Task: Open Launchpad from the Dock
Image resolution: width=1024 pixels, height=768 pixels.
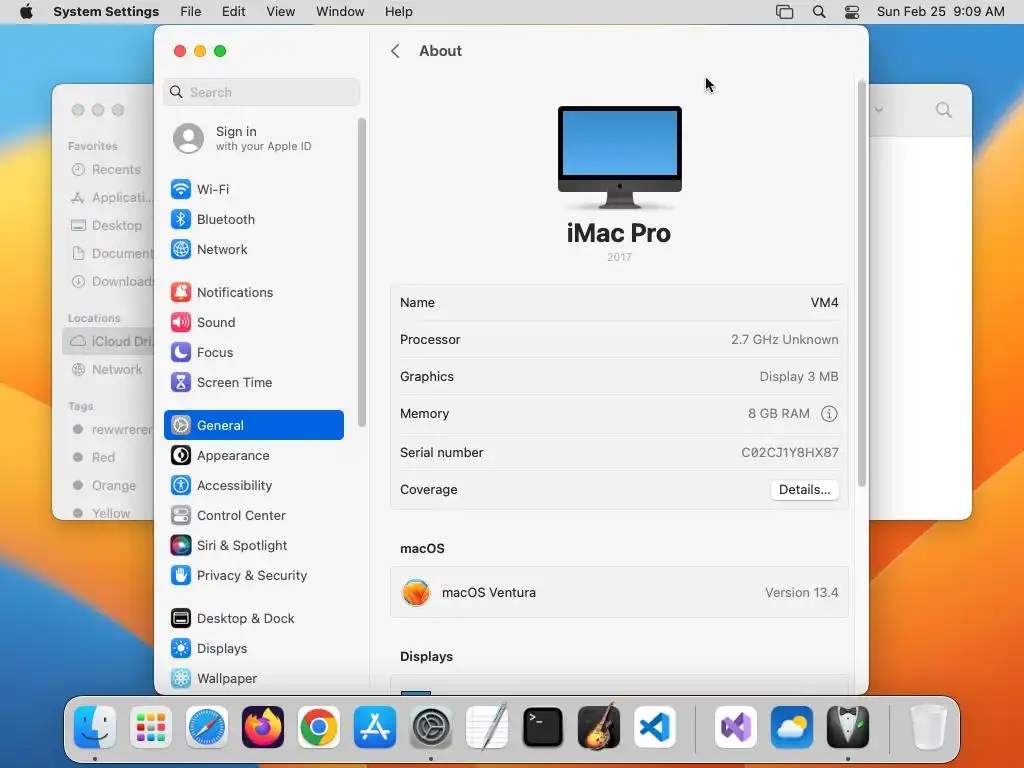Action: (151, 727)
